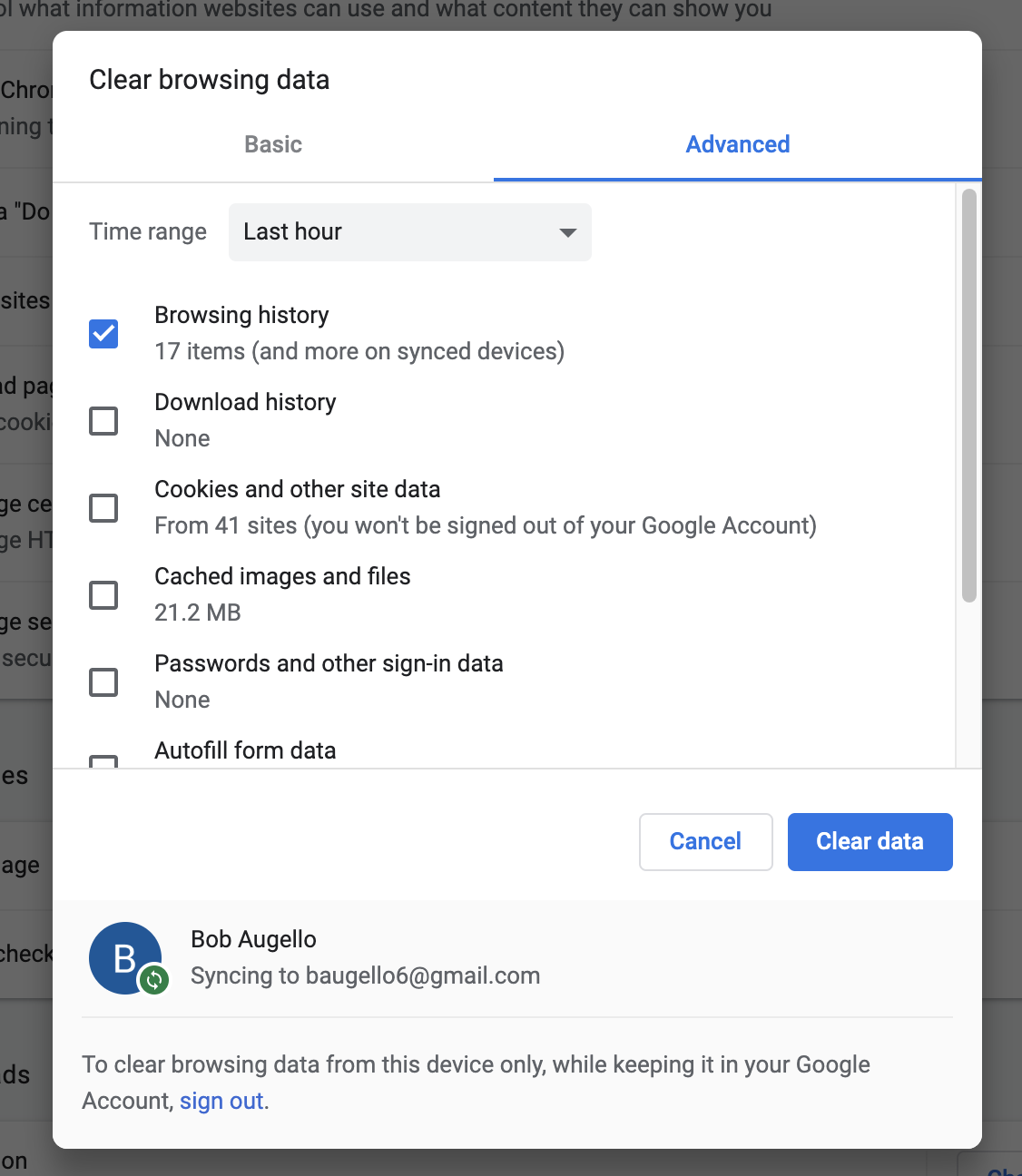Tick the Cached images and files checkbox
This screenshot has height=1176, width=1022.
pyautogui.click(x=103, y=595)
